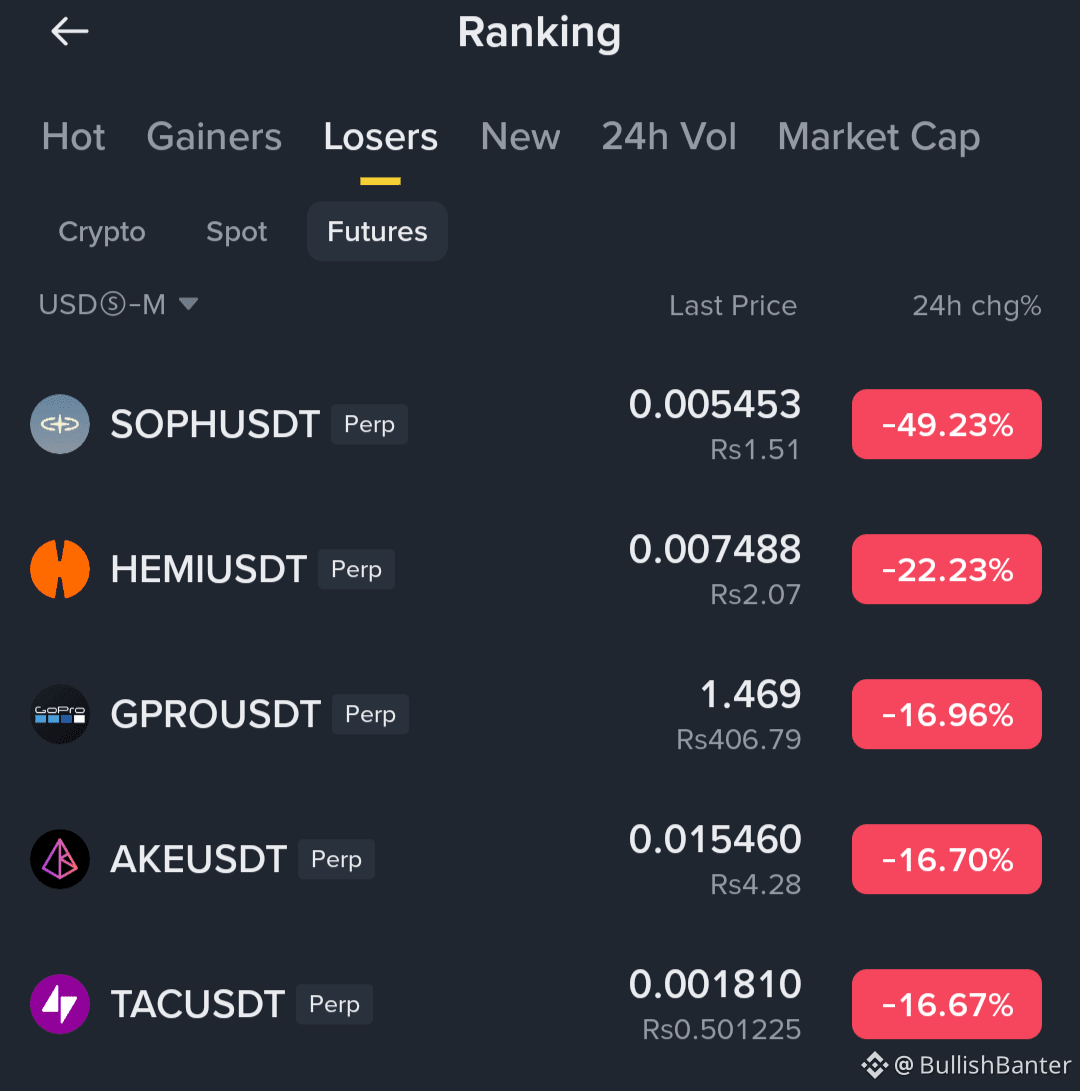Select the GoPro GPROUSDT logo icon
The height and width of the screenshot is (1091, 1080).
tap(60, 714)
